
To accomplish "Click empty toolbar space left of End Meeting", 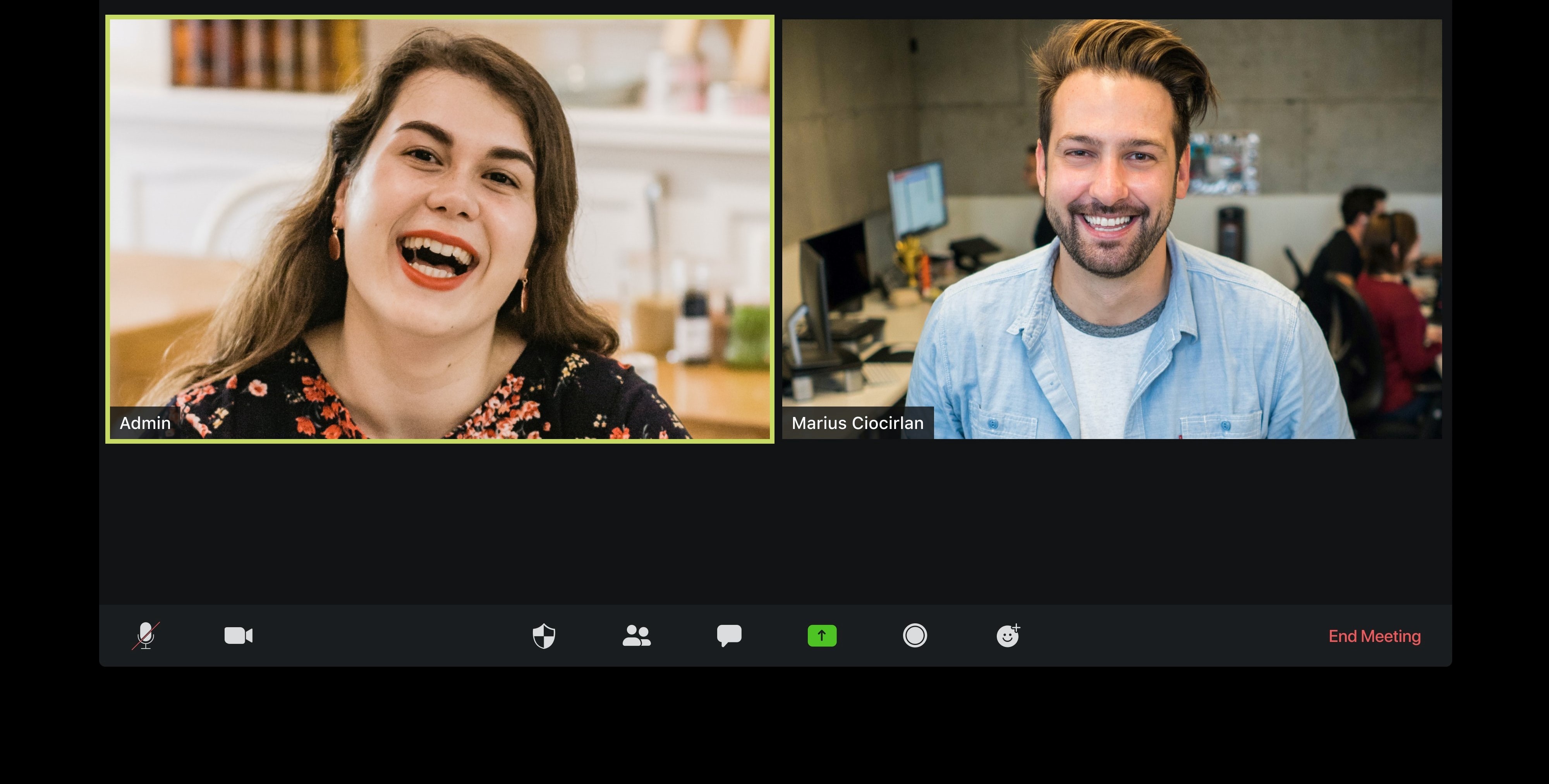I will 1173,635.
